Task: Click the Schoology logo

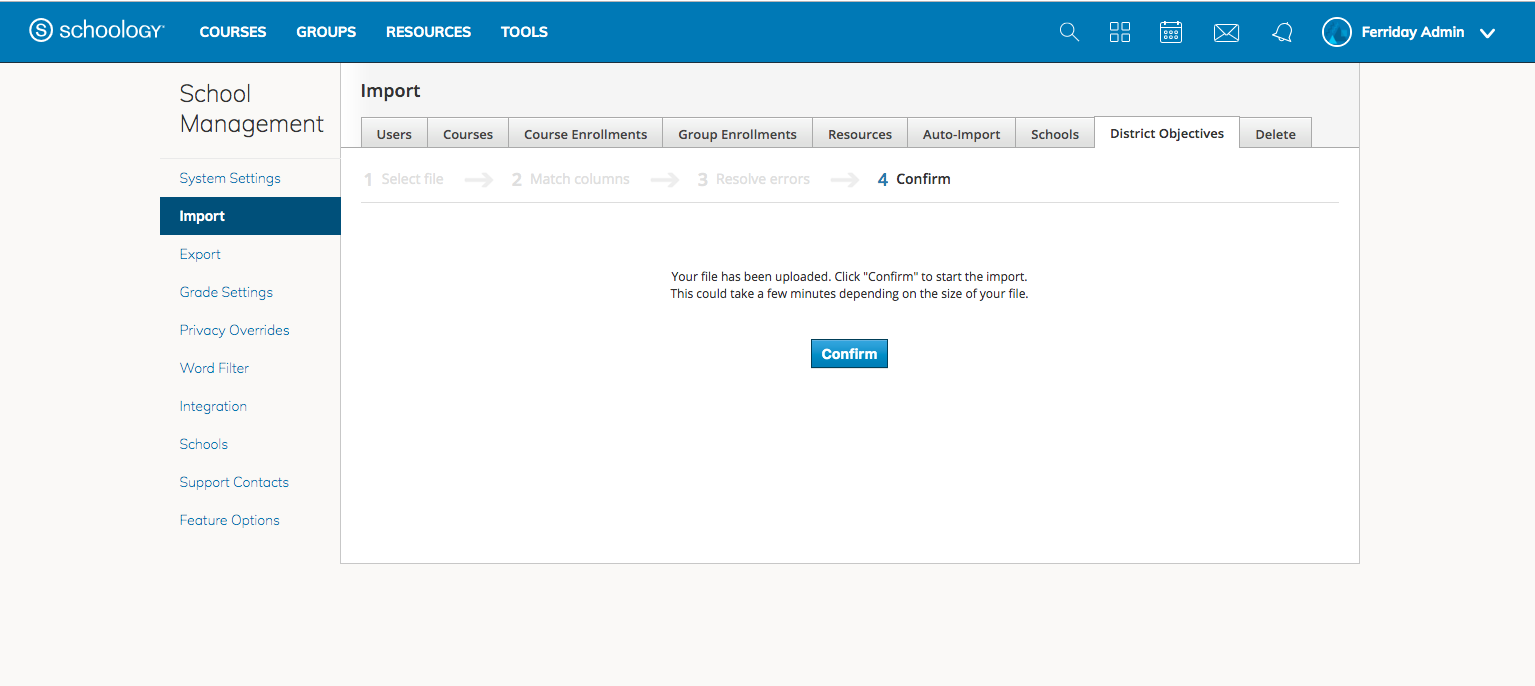Action: coord(96,31)
